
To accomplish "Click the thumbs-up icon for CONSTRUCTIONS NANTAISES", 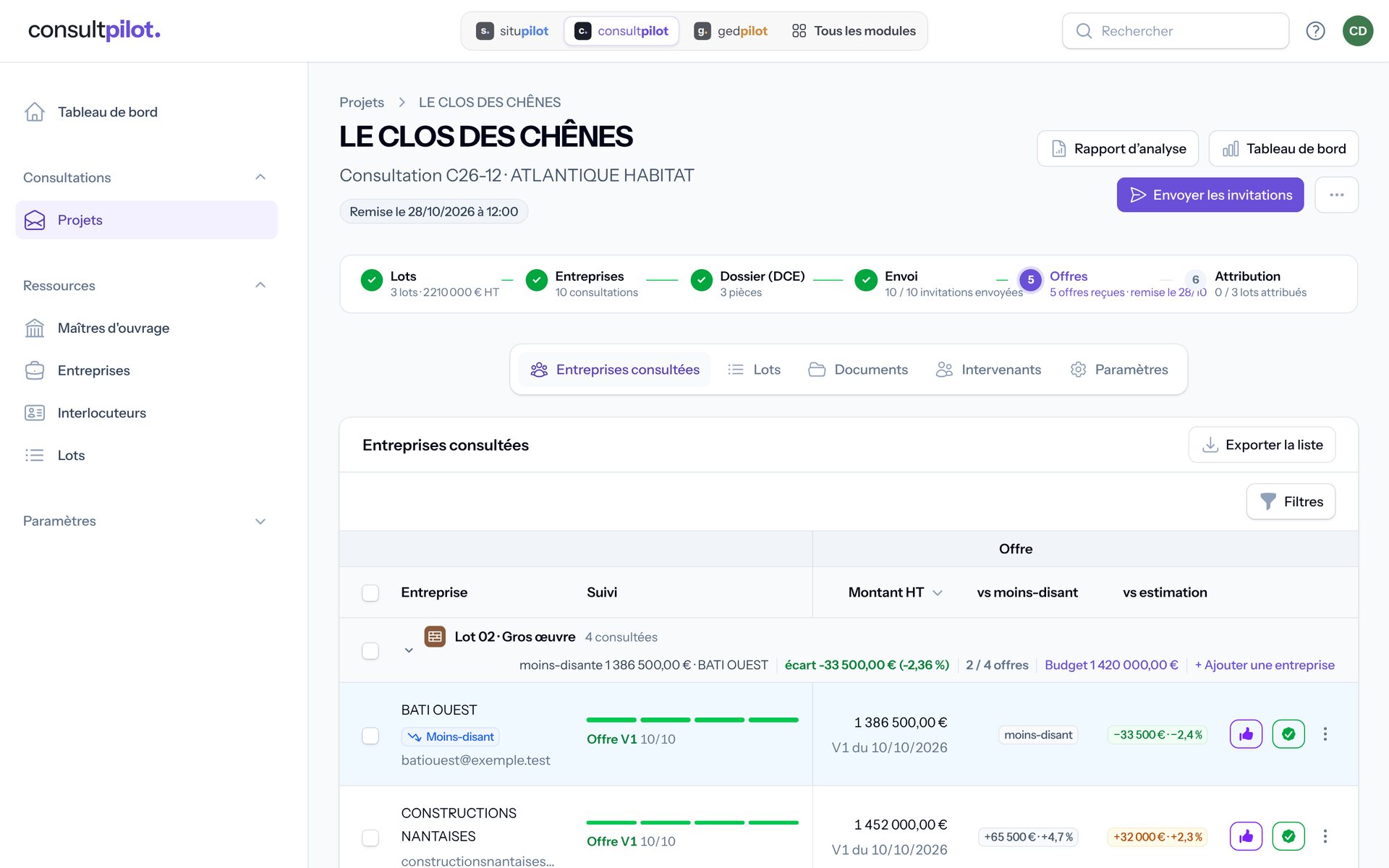I will 1246,836.
